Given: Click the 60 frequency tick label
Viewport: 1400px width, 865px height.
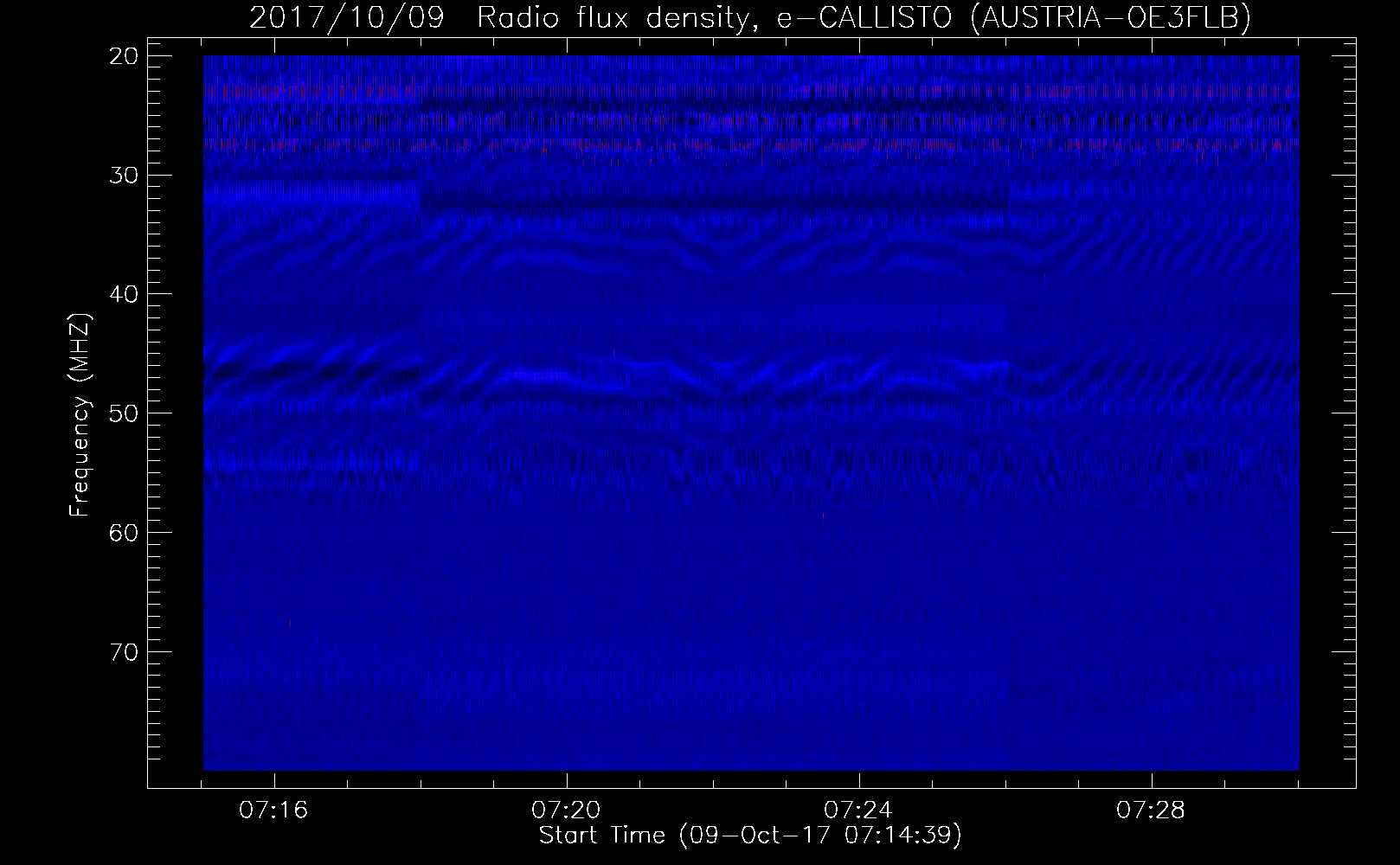Looking at the screenshot, I should click(122, 531).
